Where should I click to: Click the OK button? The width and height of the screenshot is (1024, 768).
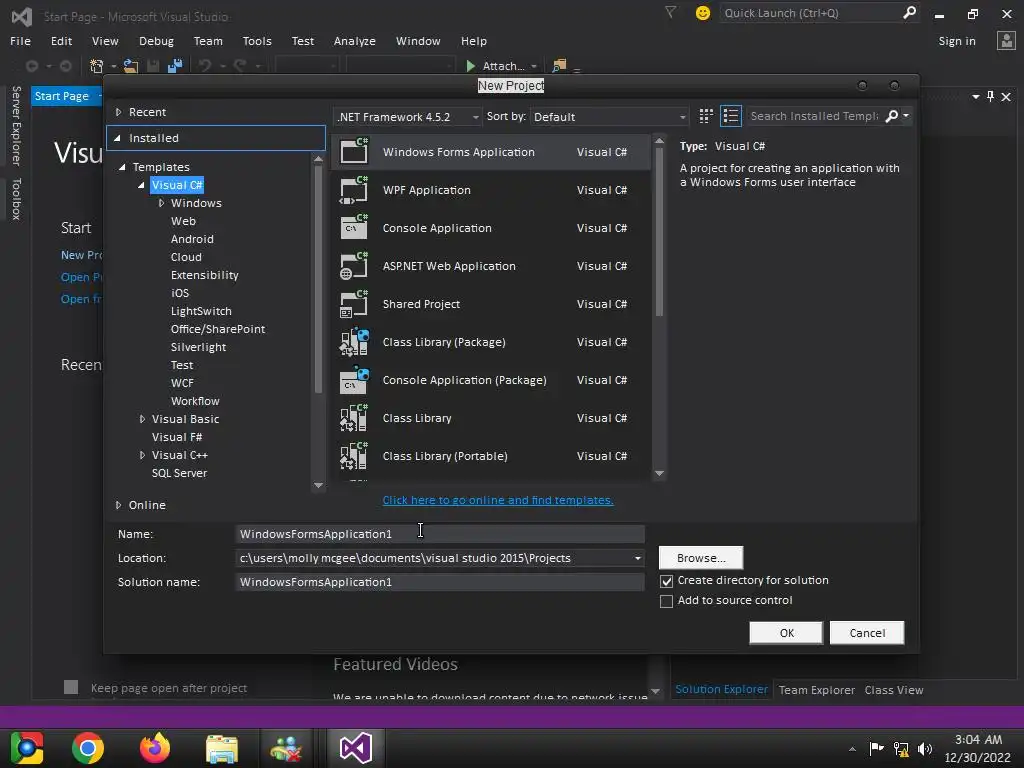786,633
